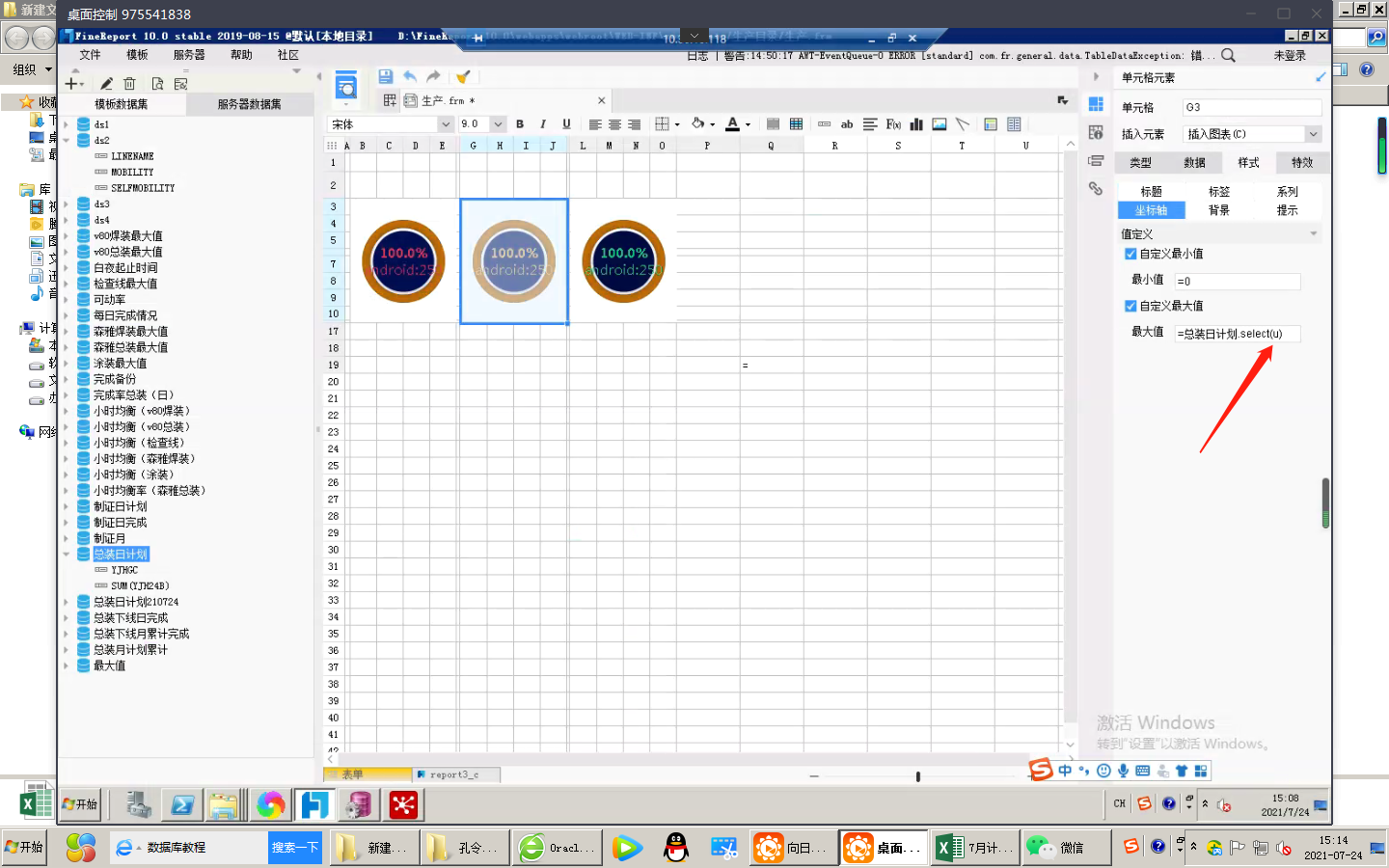Select the 背景 style section
This screenshot has height=868, width=1389.
pyautogui.click(x=1219, y=210)
